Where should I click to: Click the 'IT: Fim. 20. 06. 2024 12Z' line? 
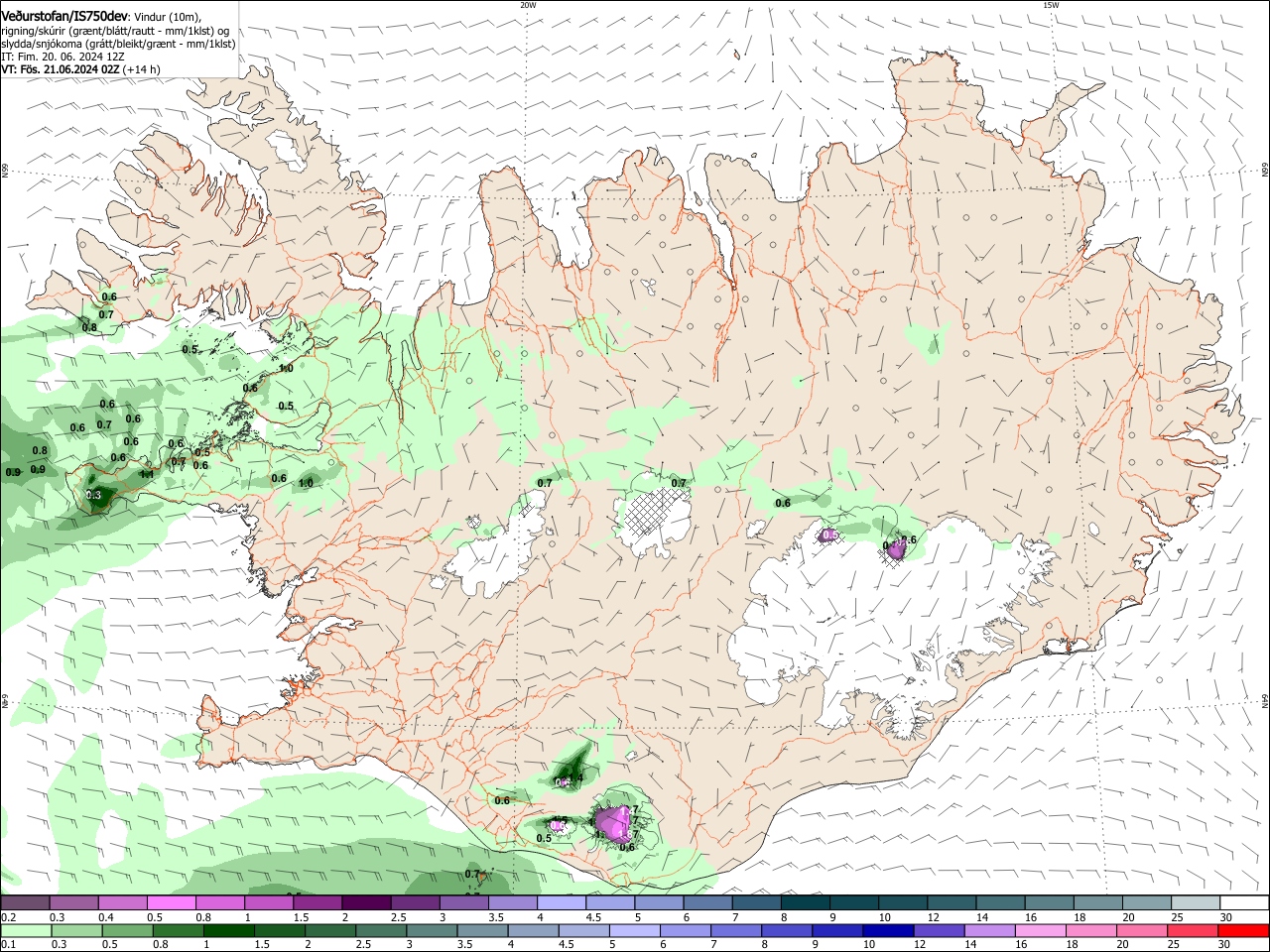(x=63, y=57)
